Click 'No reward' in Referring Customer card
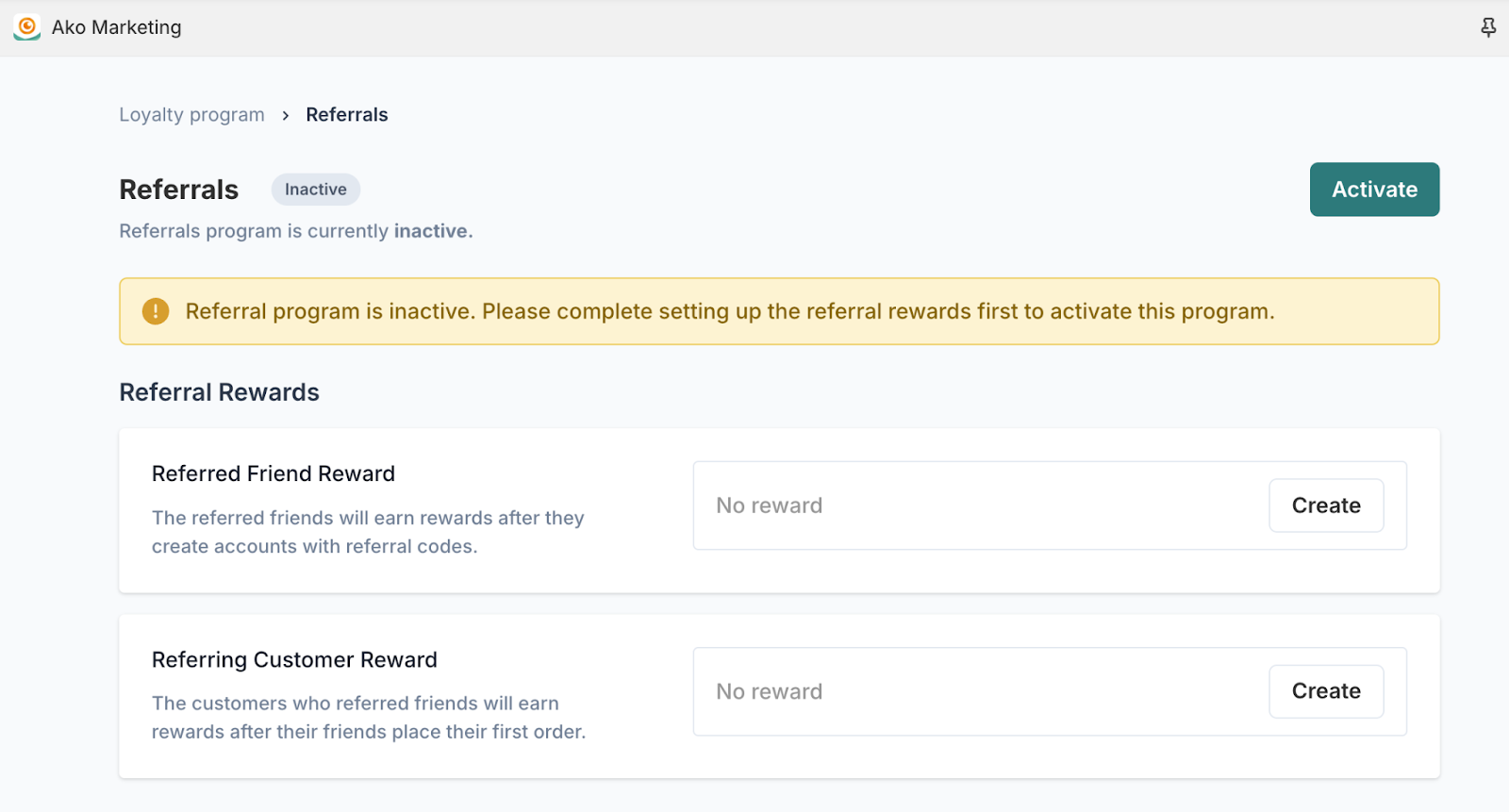This screenshot has height=812, width=1509. (x=770, y=691)
